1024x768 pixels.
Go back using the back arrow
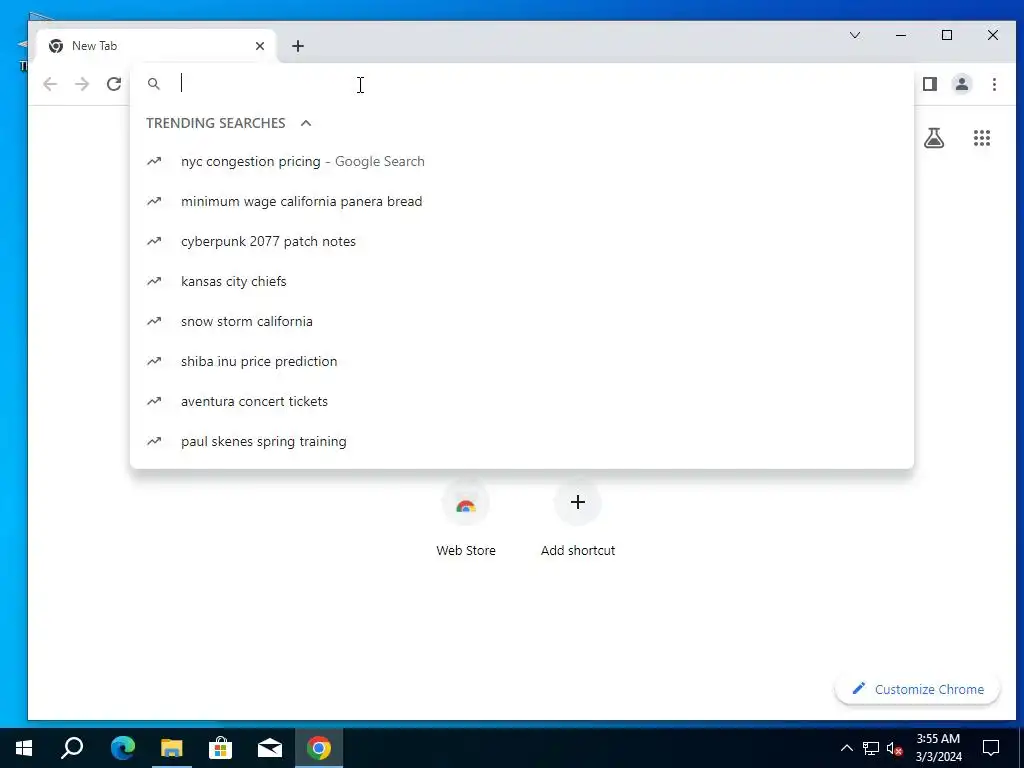(50, 84)
